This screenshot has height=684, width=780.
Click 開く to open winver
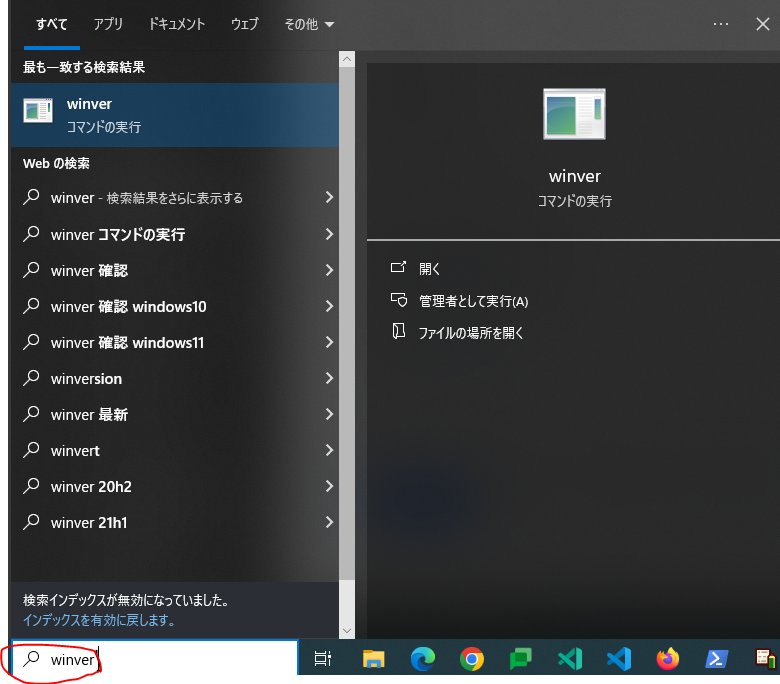[429, 269]
